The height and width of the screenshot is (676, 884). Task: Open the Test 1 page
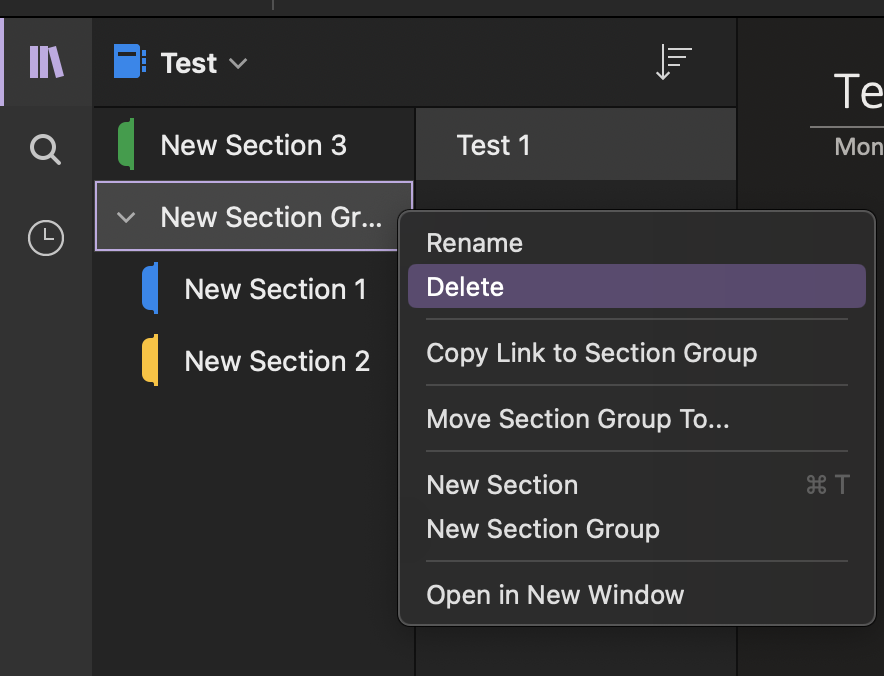pos(576,144)
